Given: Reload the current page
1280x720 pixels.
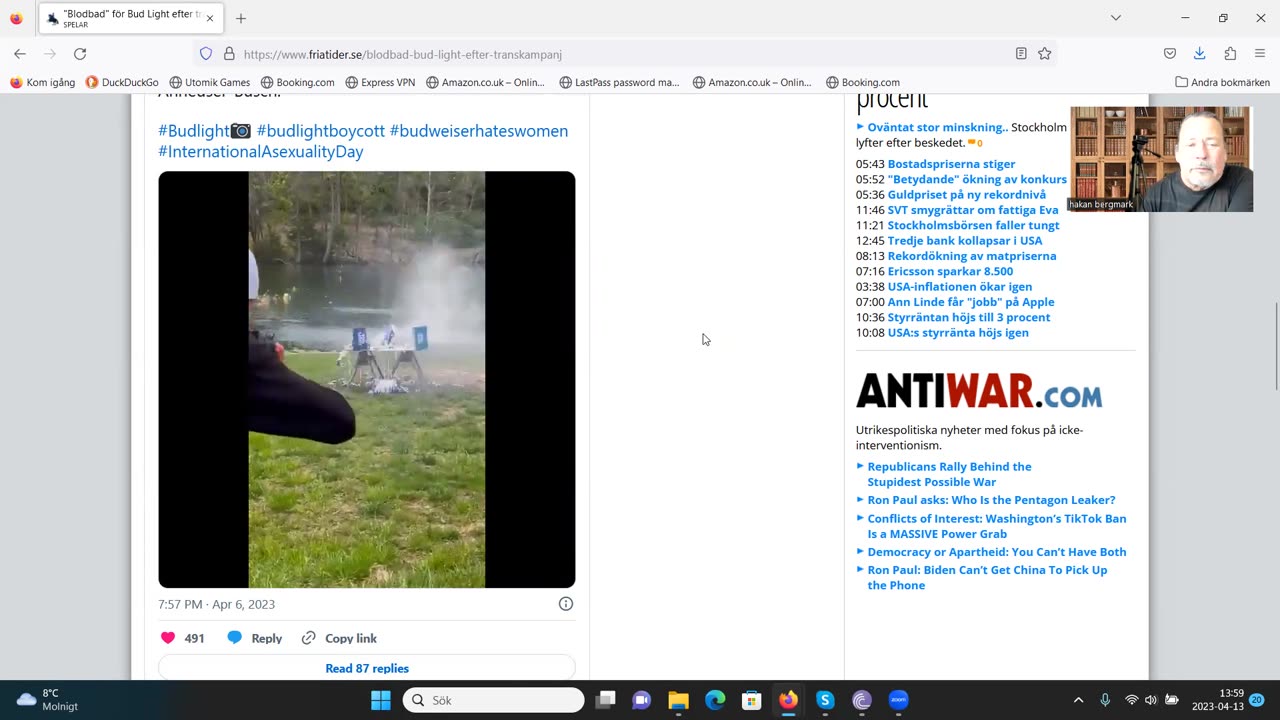Looking at the screenshot, I should coord(80,54).
